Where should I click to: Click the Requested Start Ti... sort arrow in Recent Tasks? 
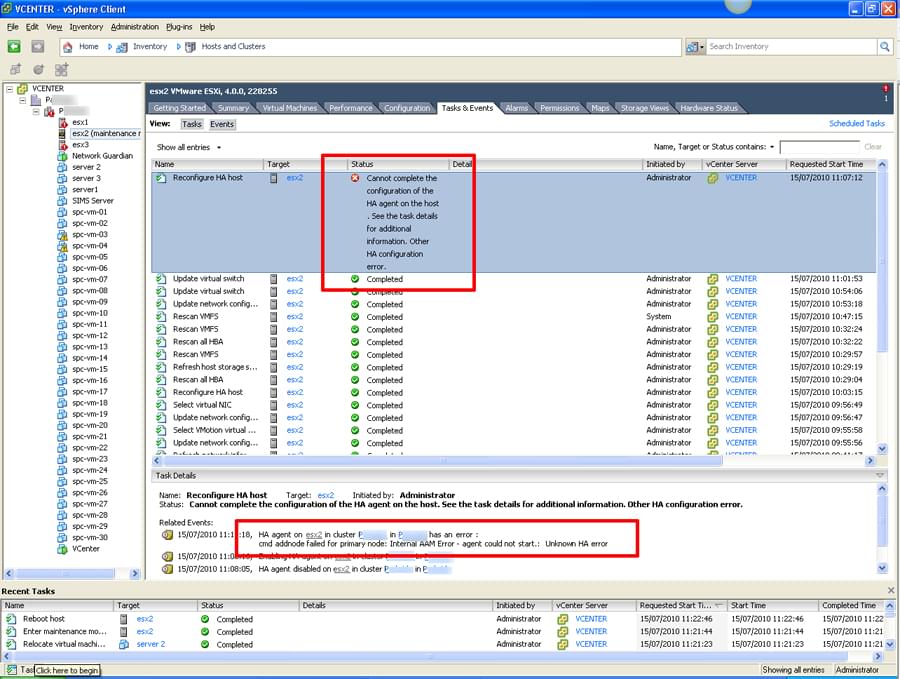tap(718, 606)
